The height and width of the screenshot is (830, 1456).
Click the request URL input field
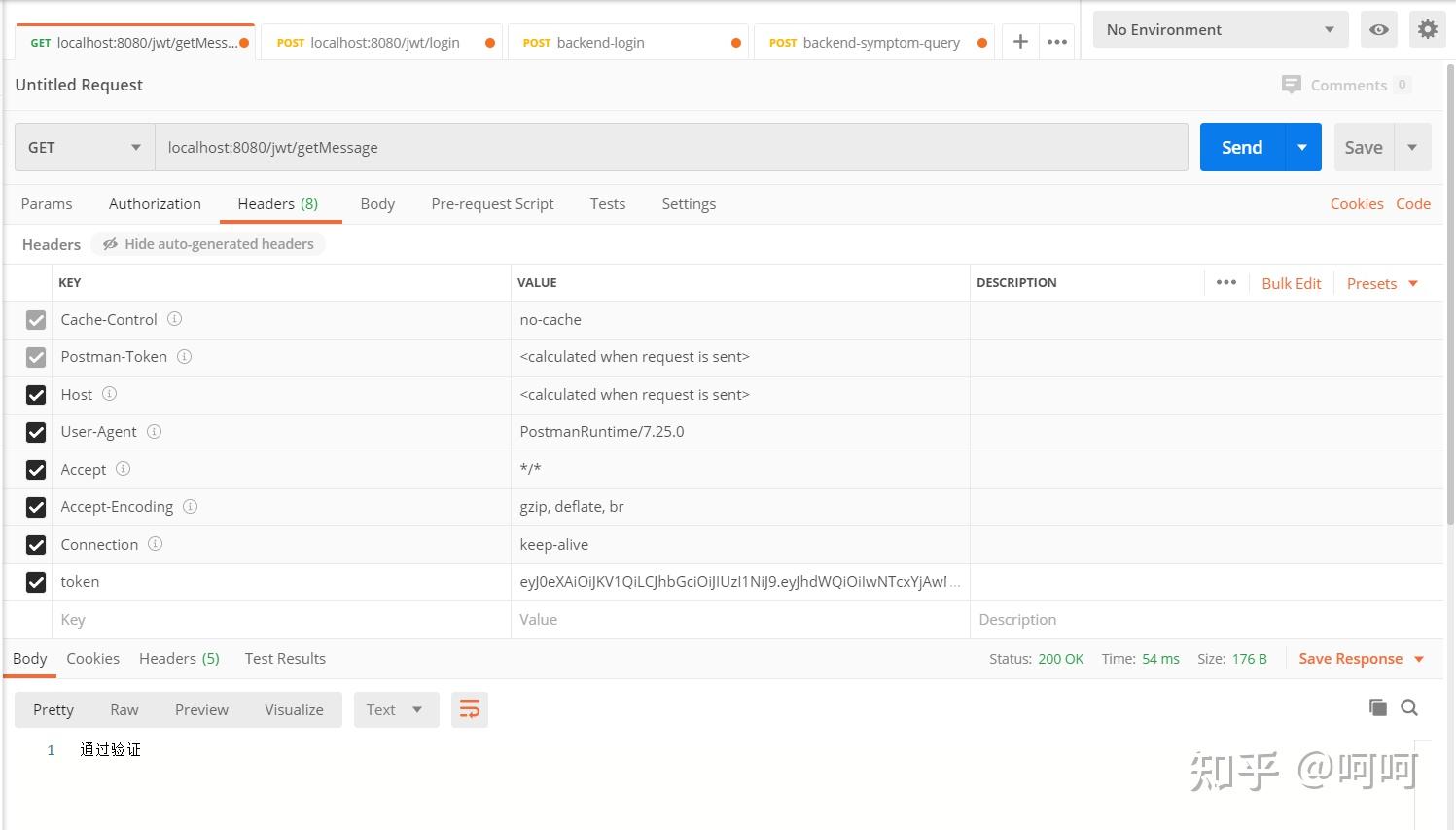[671, 147]
